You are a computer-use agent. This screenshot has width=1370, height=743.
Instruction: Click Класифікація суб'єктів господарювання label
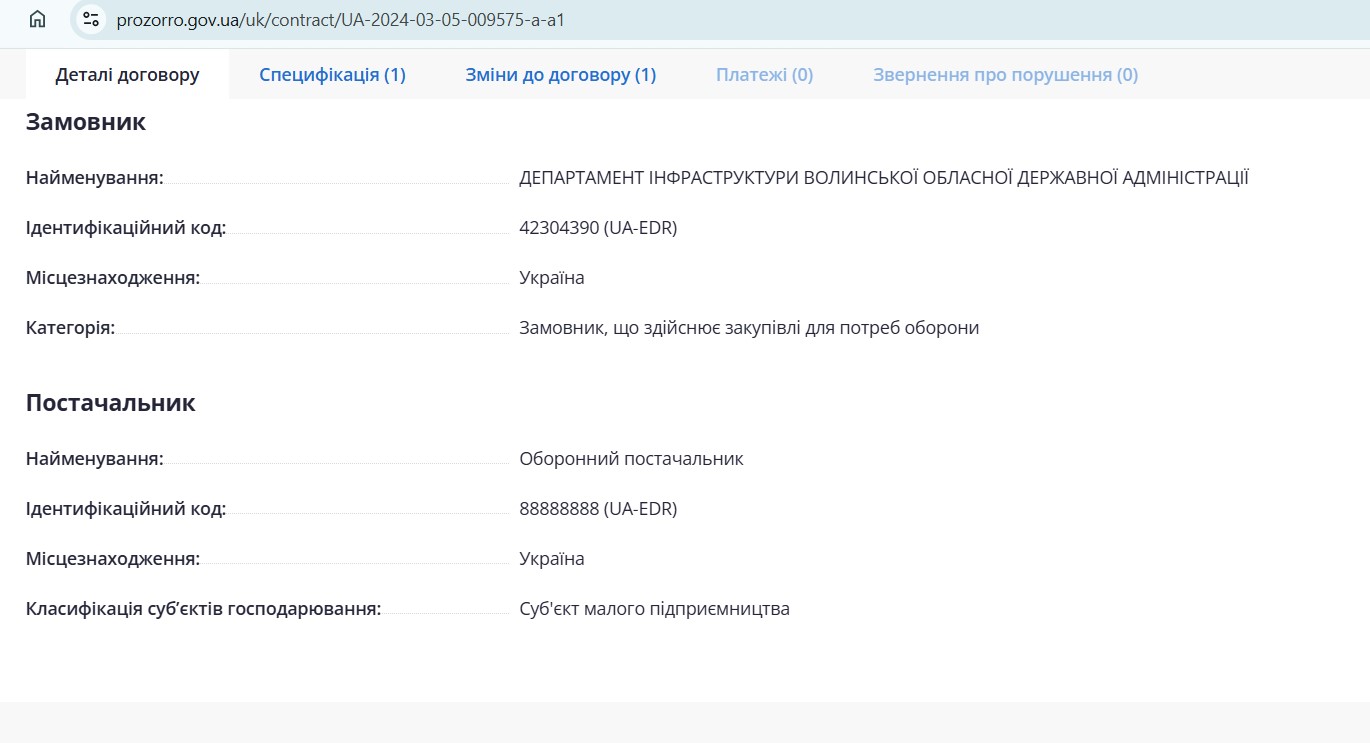click(203, 609)
